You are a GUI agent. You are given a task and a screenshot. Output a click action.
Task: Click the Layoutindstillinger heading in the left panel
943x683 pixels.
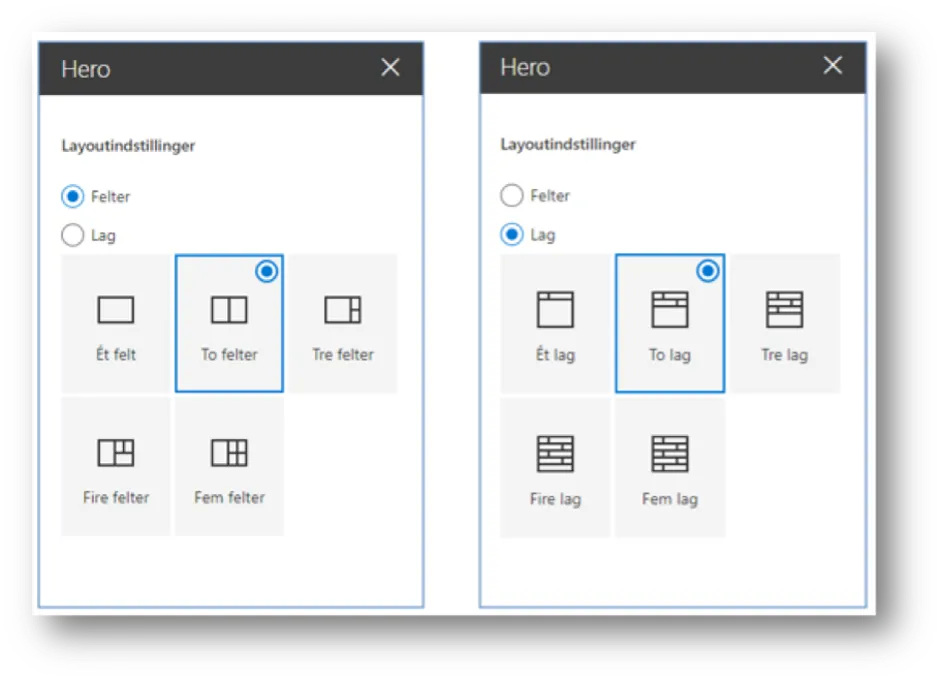128,146
